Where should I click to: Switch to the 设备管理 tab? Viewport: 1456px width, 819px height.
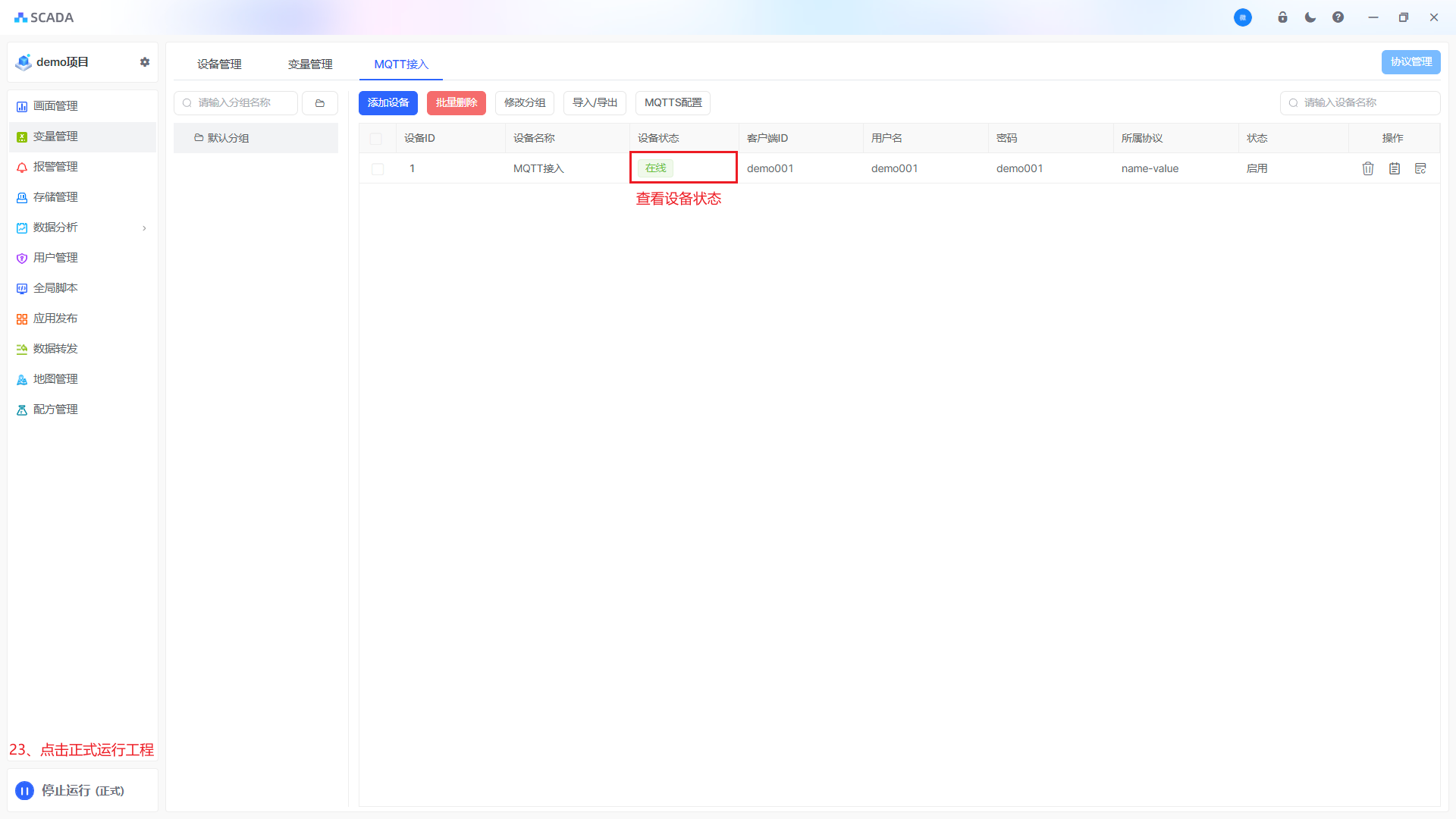pyautogui.click(x=219, y=64)
